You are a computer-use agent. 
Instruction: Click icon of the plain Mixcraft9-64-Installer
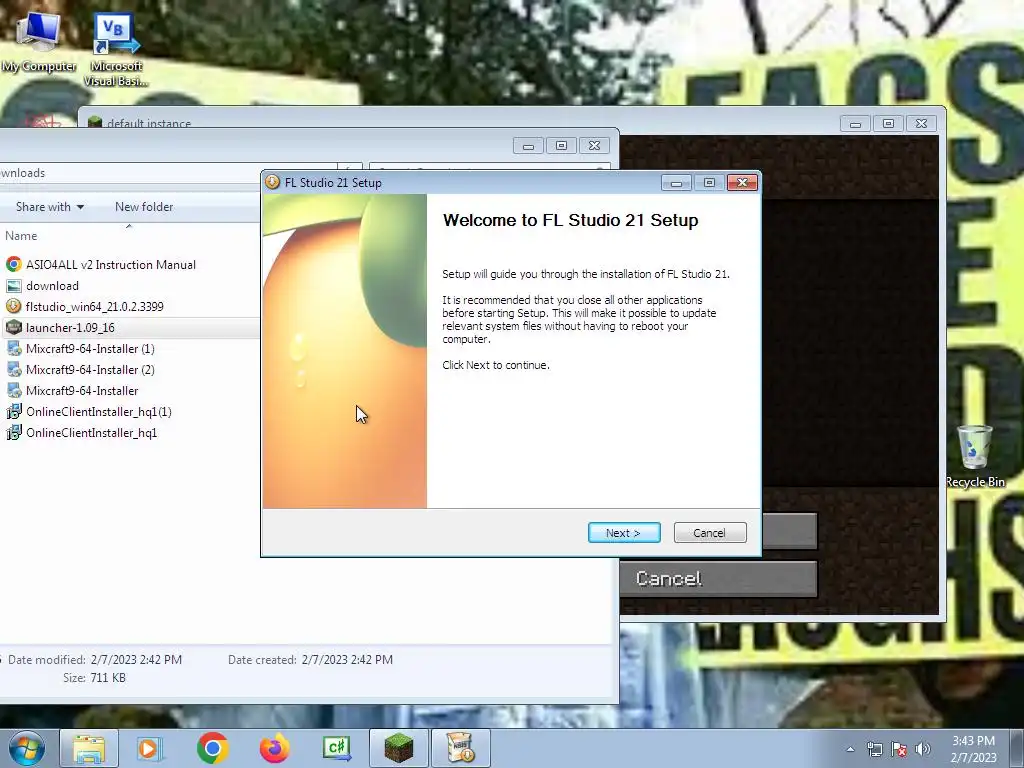[14, 391]
